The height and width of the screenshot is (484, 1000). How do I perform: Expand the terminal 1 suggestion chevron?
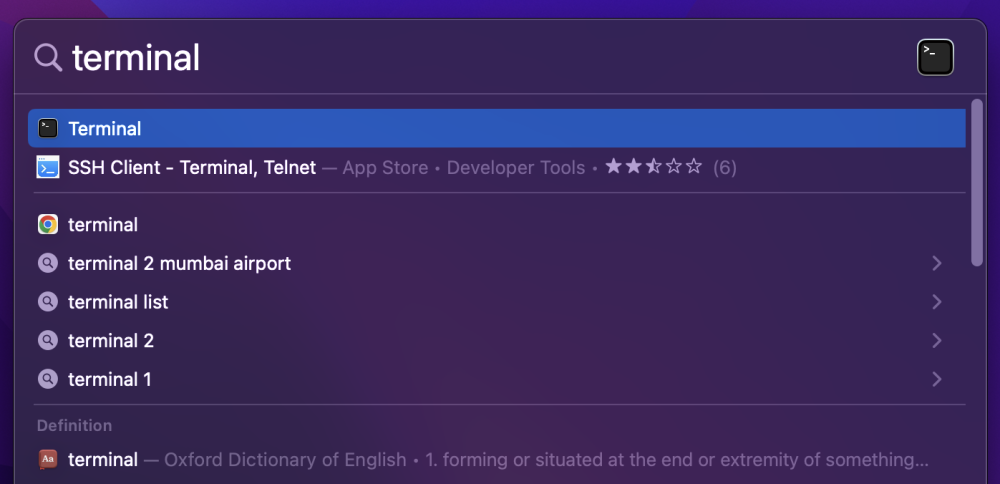tap(937, 380)
